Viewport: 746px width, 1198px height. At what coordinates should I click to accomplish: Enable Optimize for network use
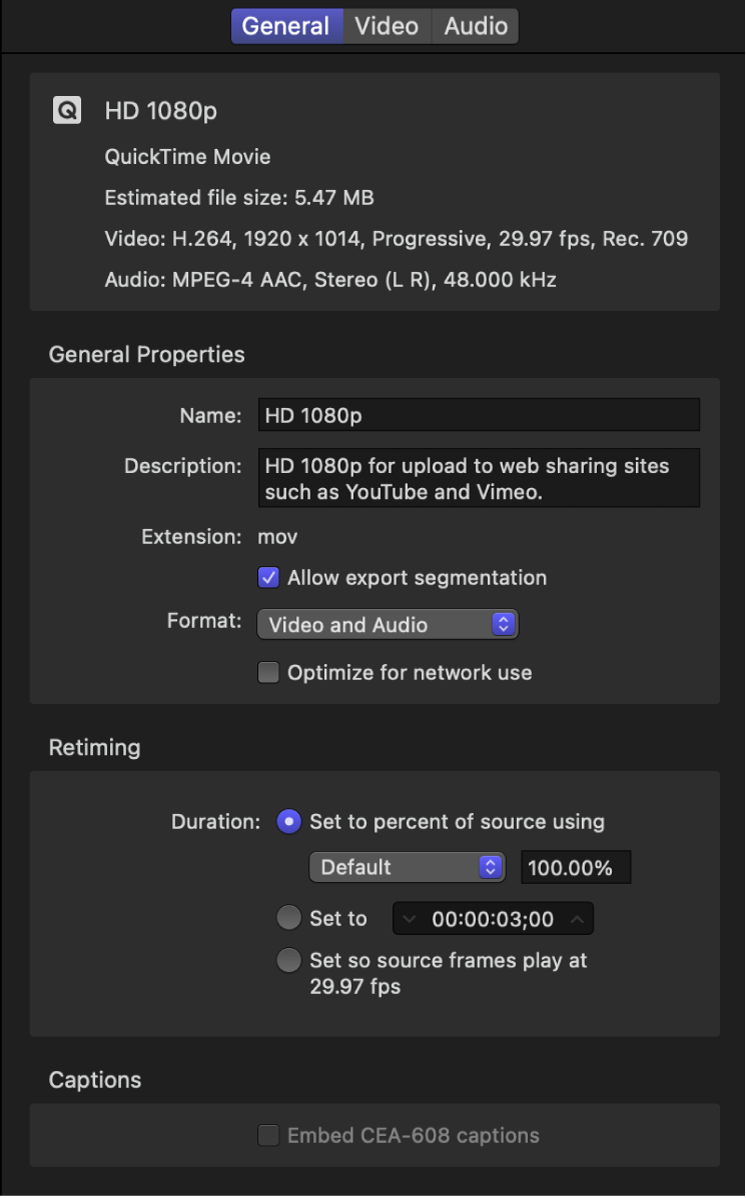click(268, 672)
